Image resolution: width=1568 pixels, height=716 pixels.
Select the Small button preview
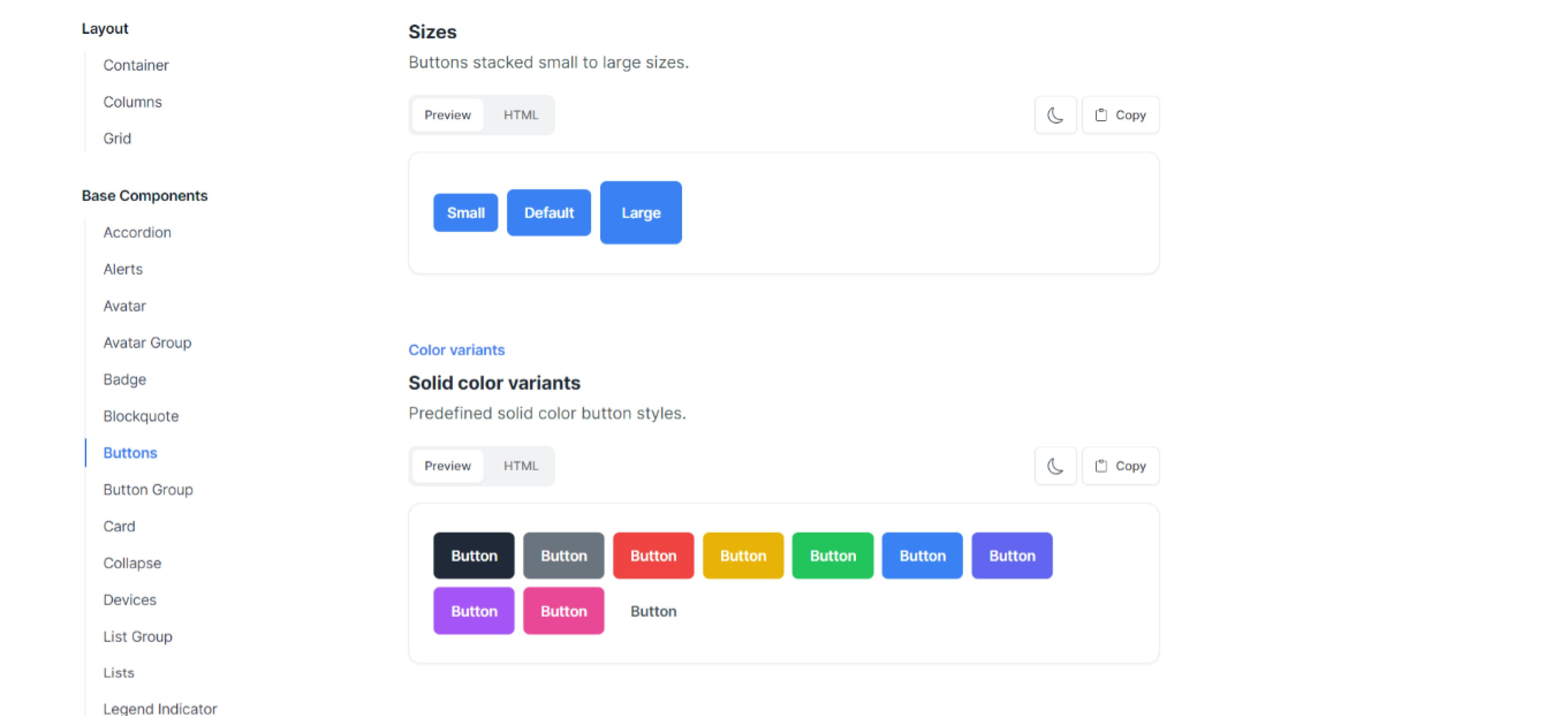pyautogui.click(x=466, y=212)
